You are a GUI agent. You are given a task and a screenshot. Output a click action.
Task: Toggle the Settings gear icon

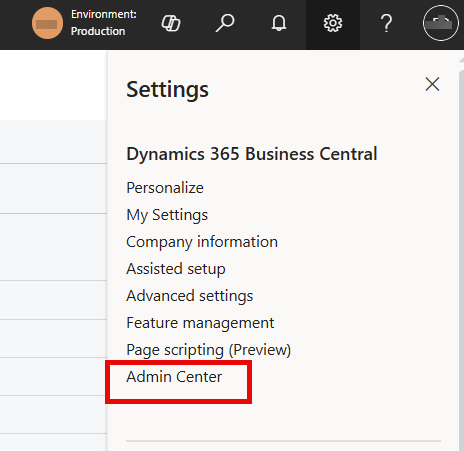pyautogui.click(x=333, y=23)
